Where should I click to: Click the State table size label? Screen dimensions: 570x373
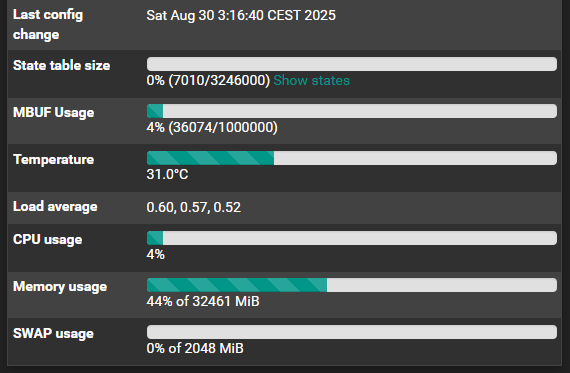(61, 65)
